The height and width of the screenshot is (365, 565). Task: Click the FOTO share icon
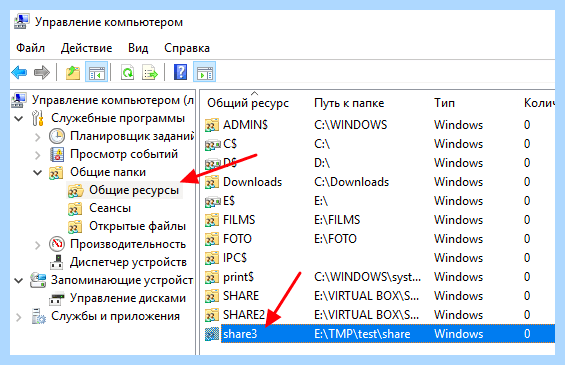pos(212,239)
